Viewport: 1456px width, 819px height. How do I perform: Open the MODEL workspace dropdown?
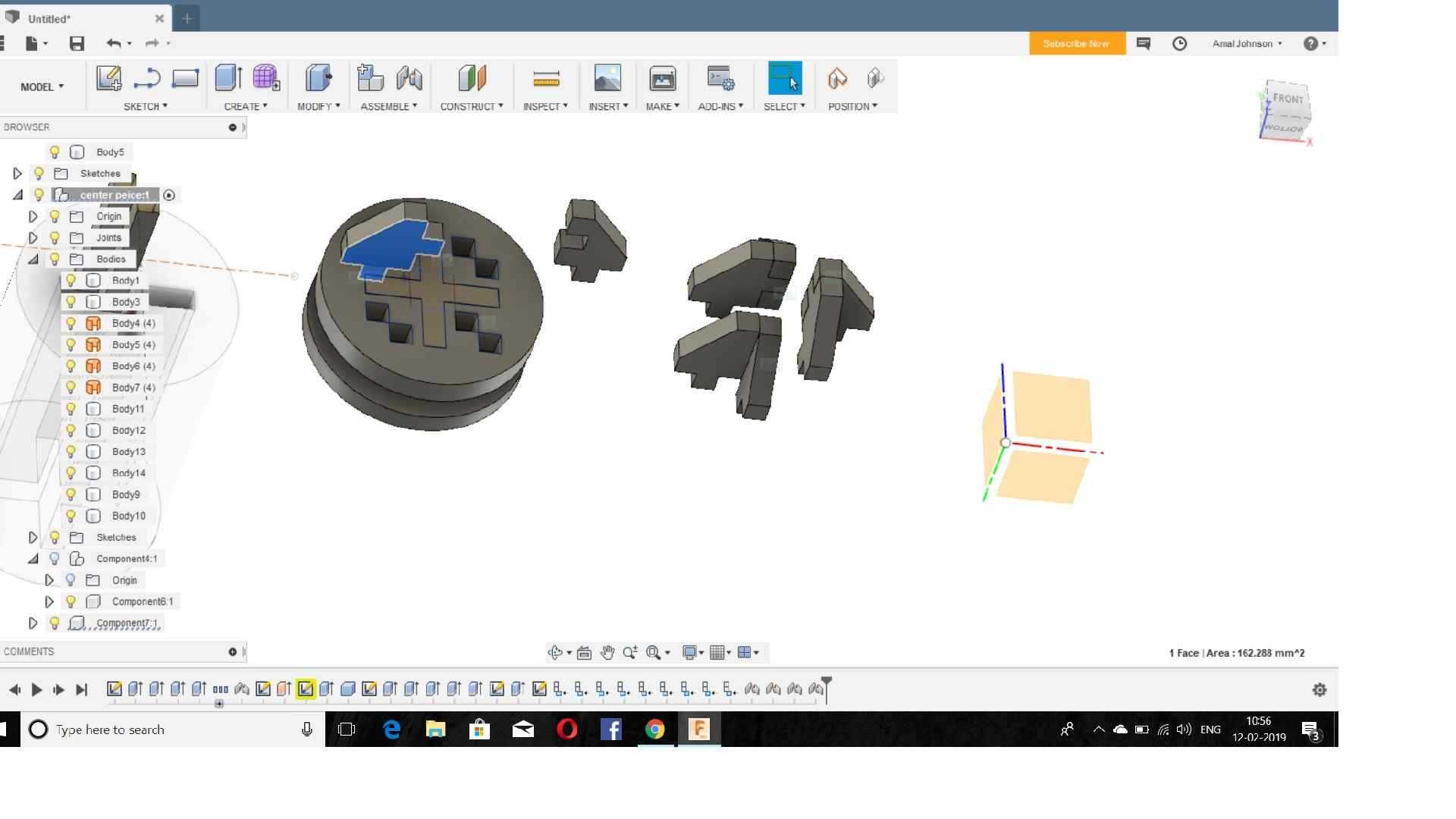[42, 86]
